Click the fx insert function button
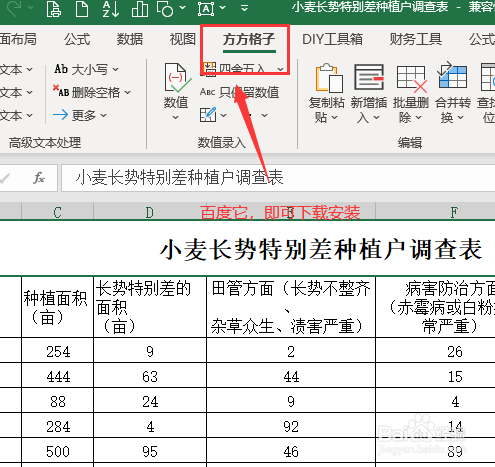Screen dimensions: 495x467 click(x=39, y=178)
